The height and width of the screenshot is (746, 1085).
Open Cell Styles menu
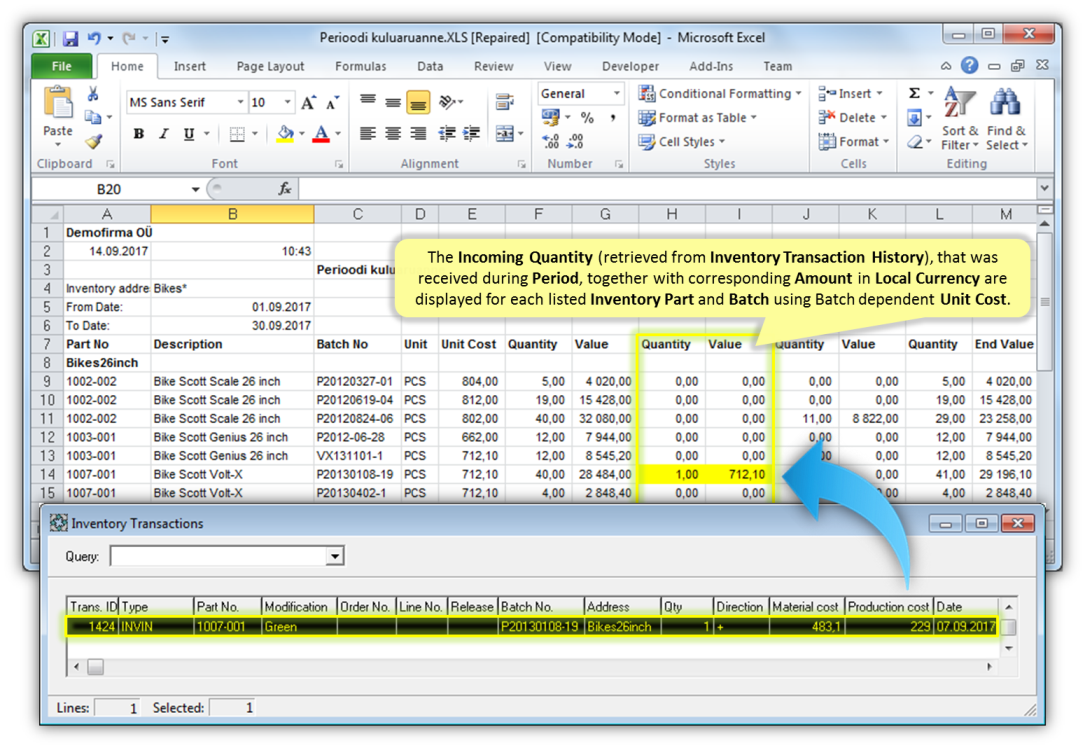[x=682, y=142]
